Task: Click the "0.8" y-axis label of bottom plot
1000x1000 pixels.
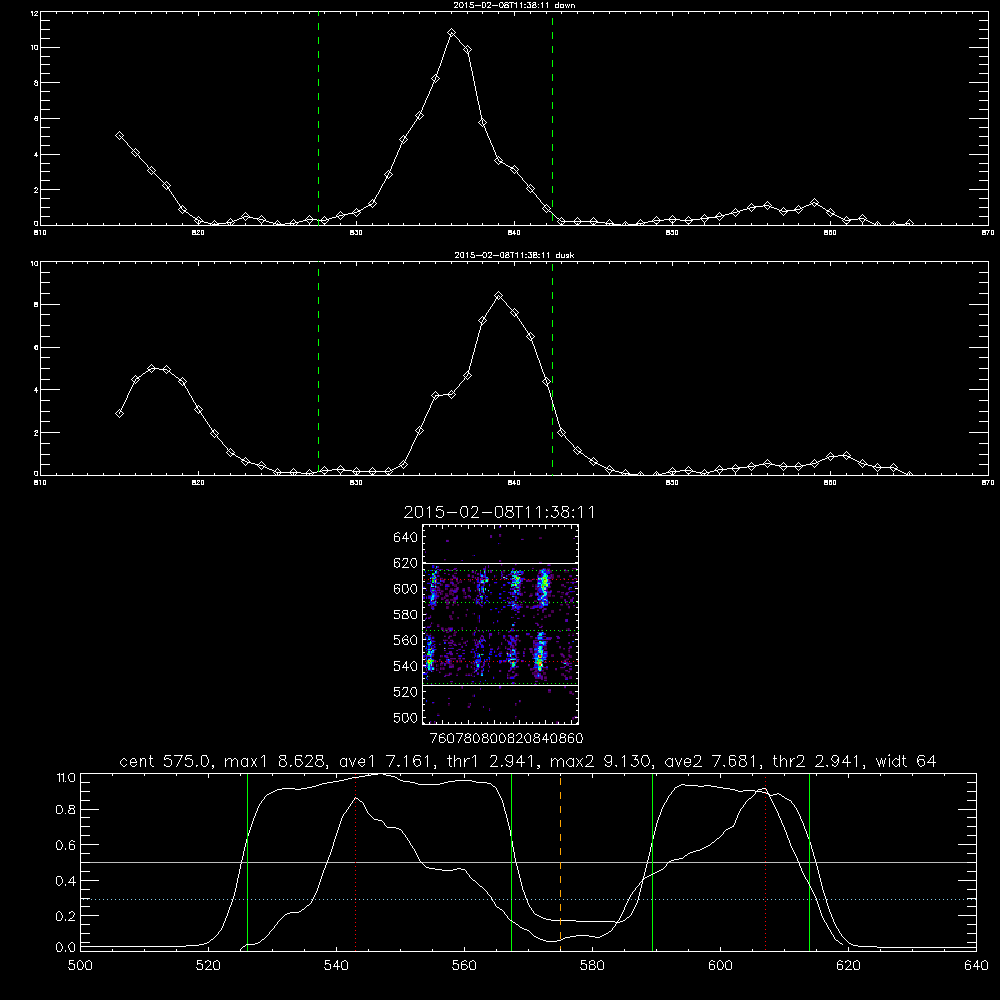Action: point(66,810)
